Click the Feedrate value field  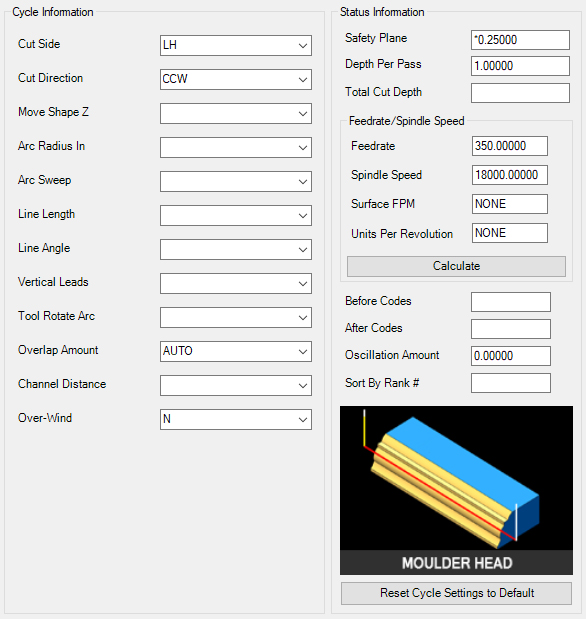[509, 146]
